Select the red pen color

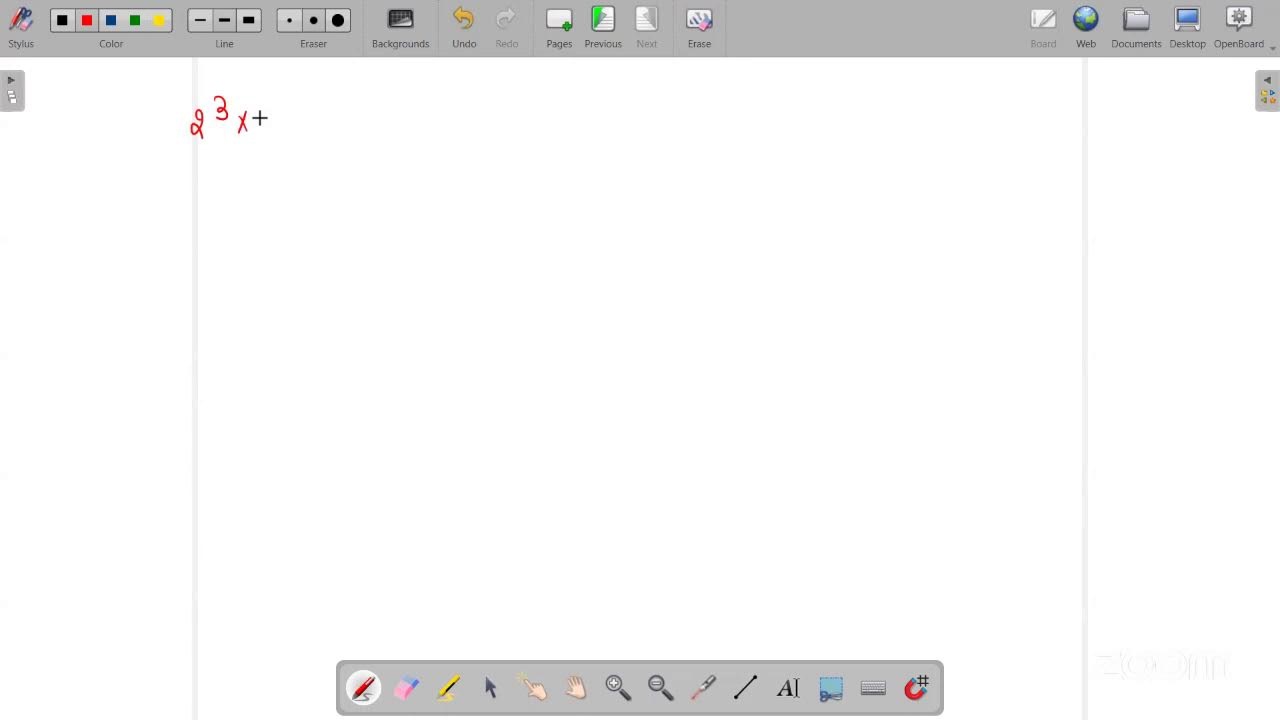pos(87,20)
